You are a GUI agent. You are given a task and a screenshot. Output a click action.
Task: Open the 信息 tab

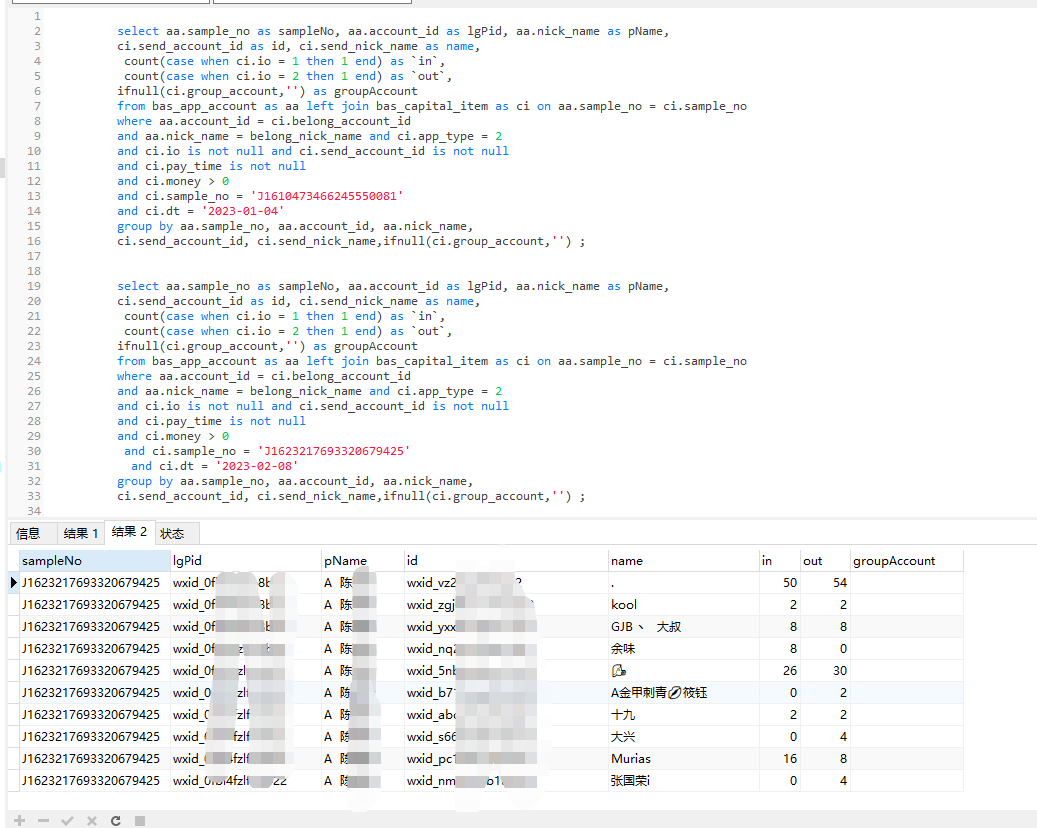coord(28,533)
